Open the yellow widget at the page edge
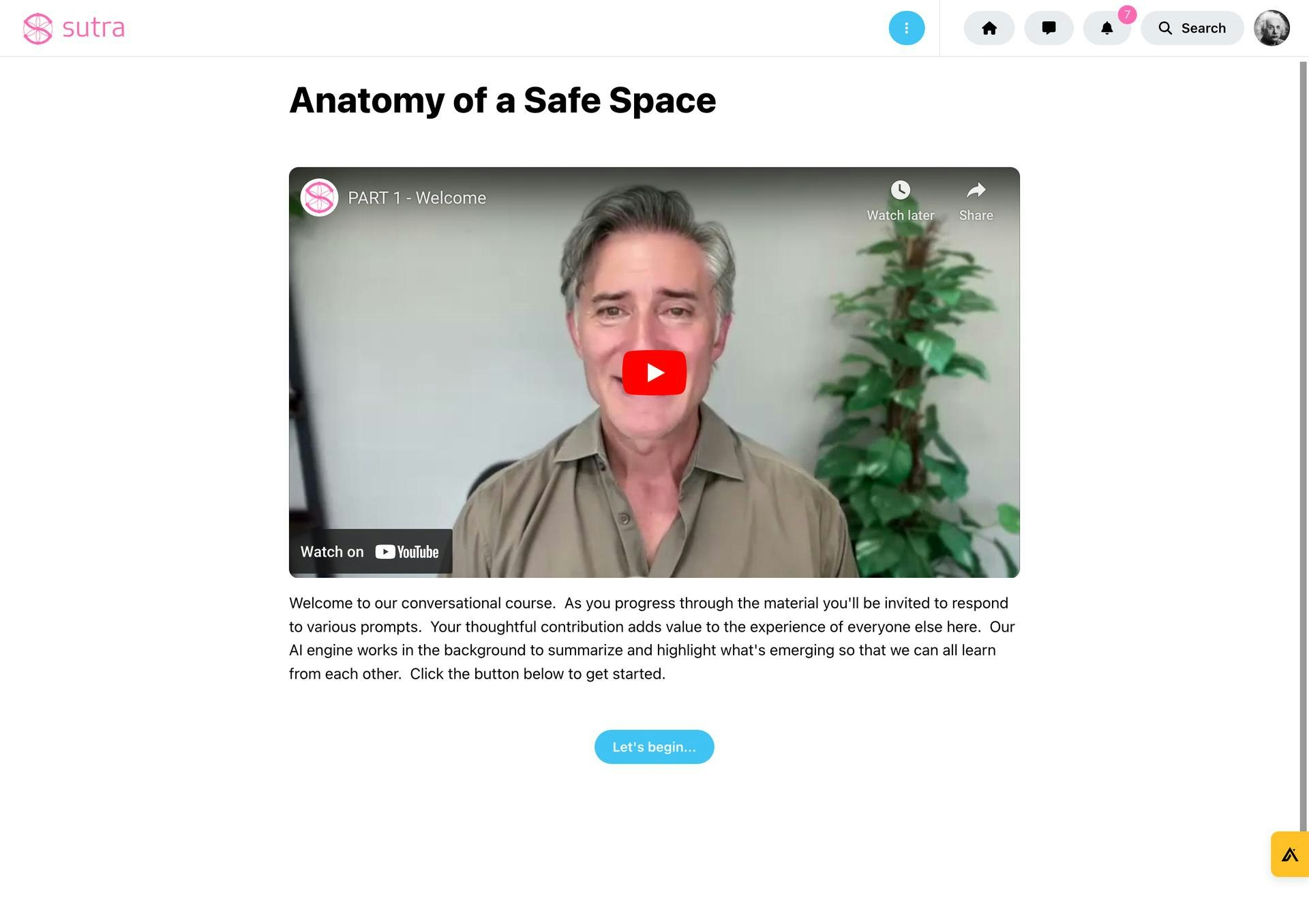 1290,854
